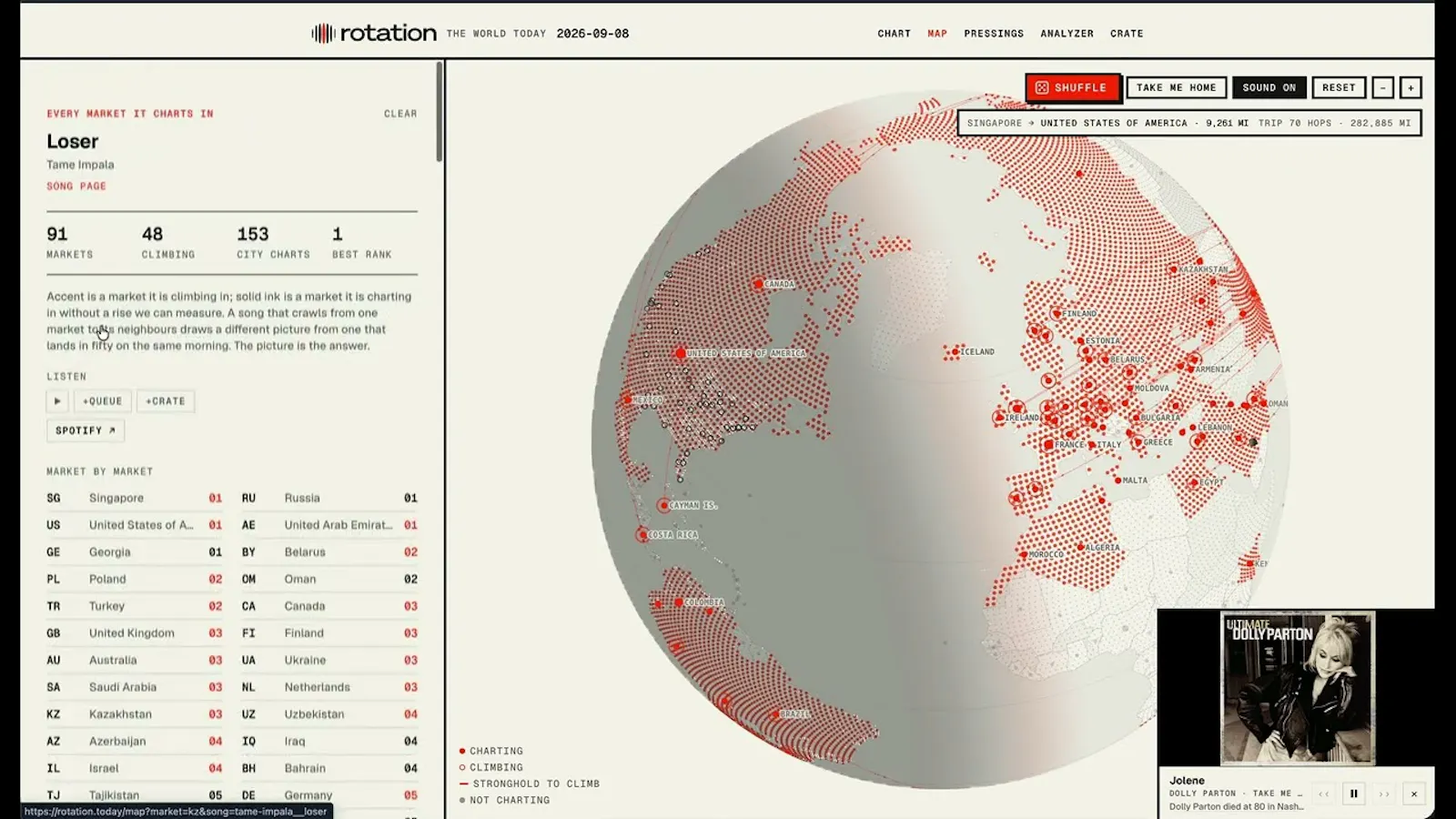Screen dimensions: 1456x819
Task: Click the Morocco marker on the globe
Action: coord(1024,554)
